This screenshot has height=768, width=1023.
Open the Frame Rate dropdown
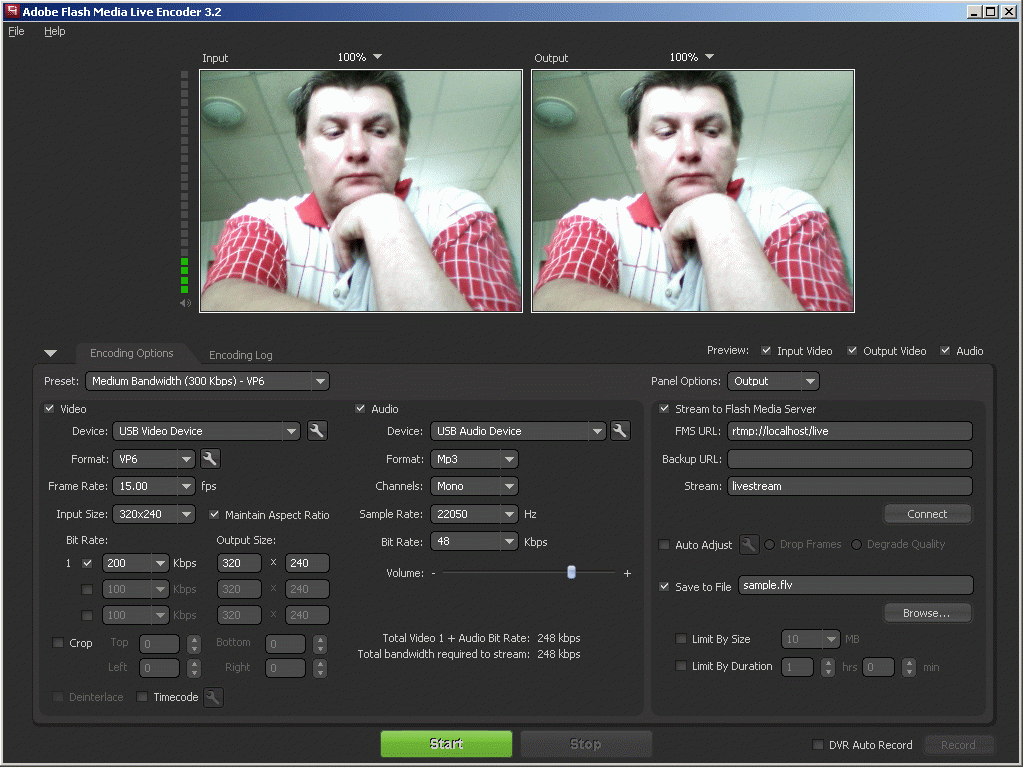[x=186, y=487]
